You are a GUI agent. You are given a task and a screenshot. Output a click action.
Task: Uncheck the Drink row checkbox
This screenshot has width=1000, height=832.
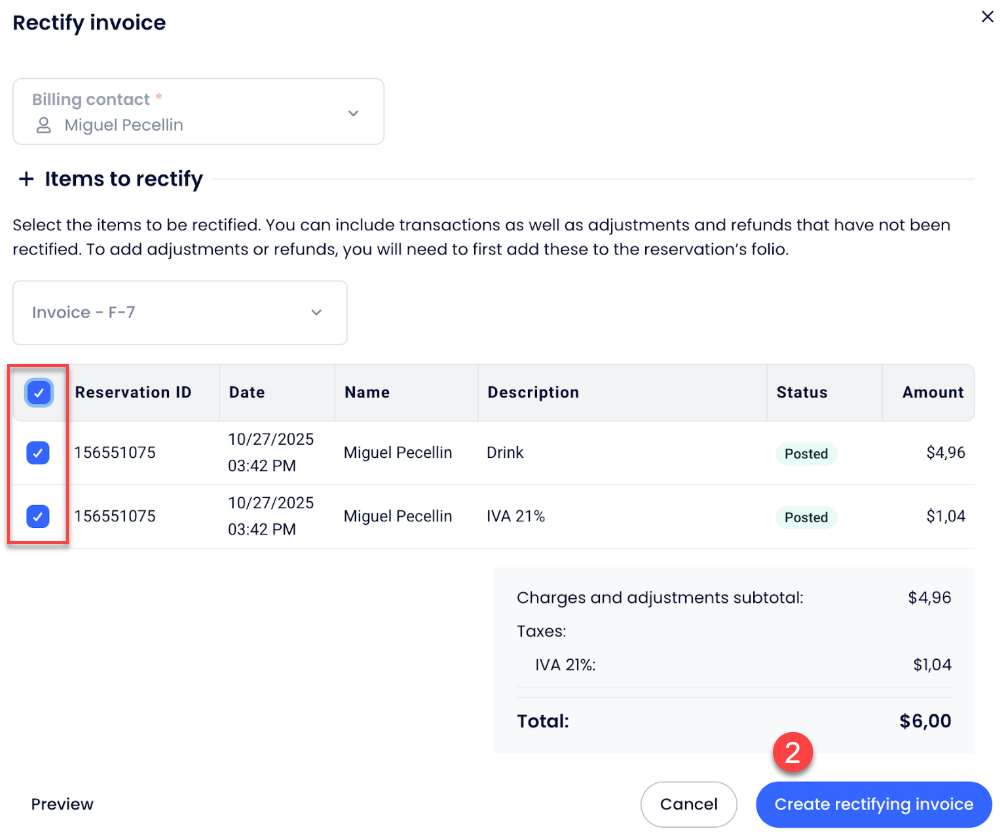pos(38,453)
